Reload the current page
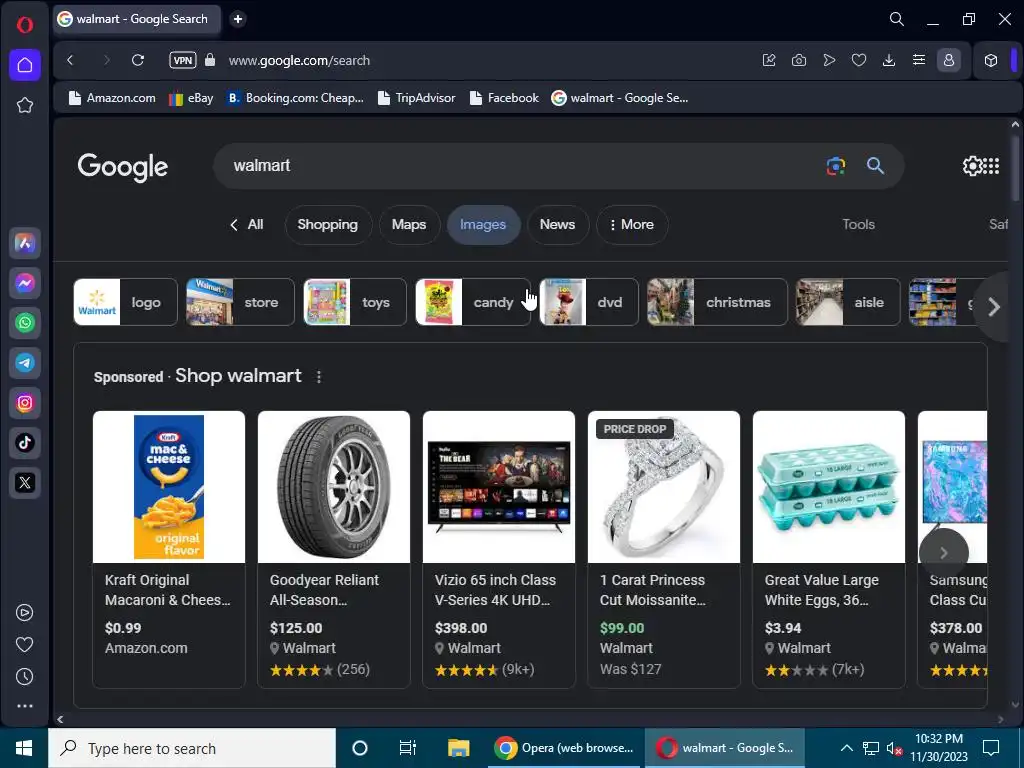 click(138, 60)
